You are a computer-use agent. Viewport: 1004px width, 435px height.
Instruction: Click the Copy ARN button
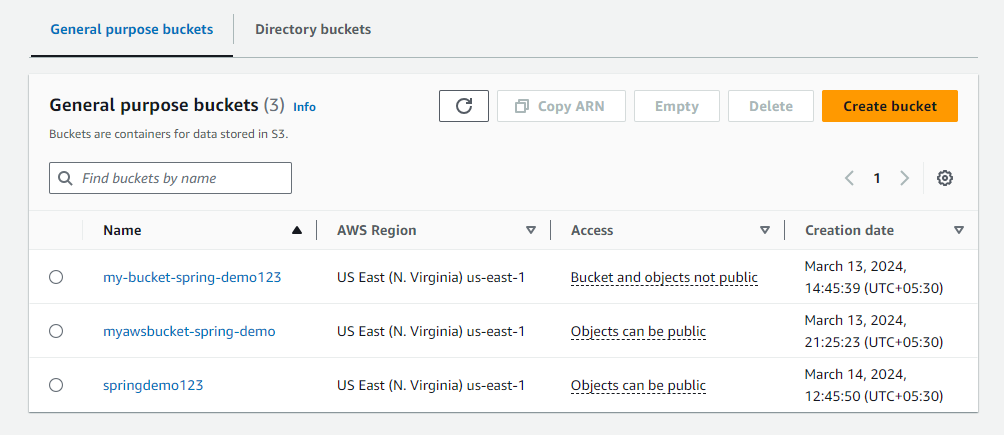(561, 106)
